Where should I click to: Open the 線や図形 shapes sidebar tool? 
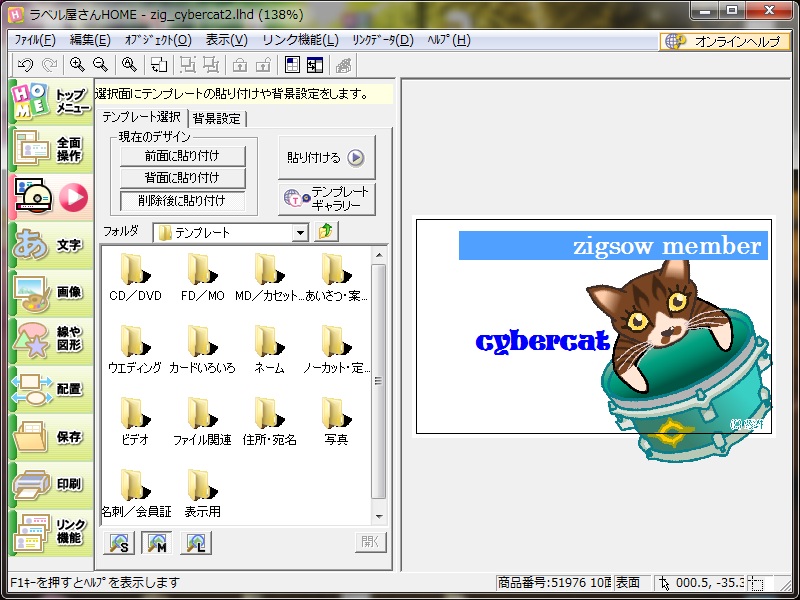point(51,340)
